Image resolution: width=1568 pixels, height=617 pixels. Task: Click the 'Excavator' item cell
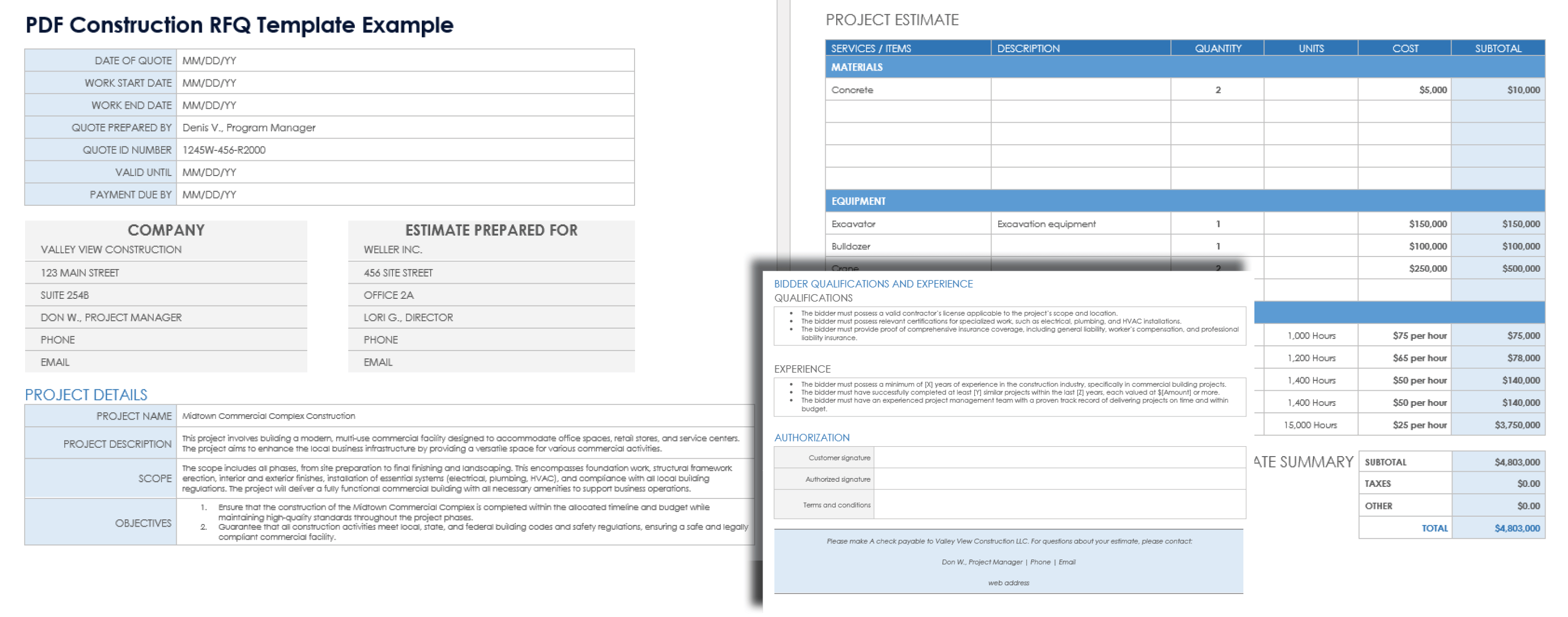(907, 224)
